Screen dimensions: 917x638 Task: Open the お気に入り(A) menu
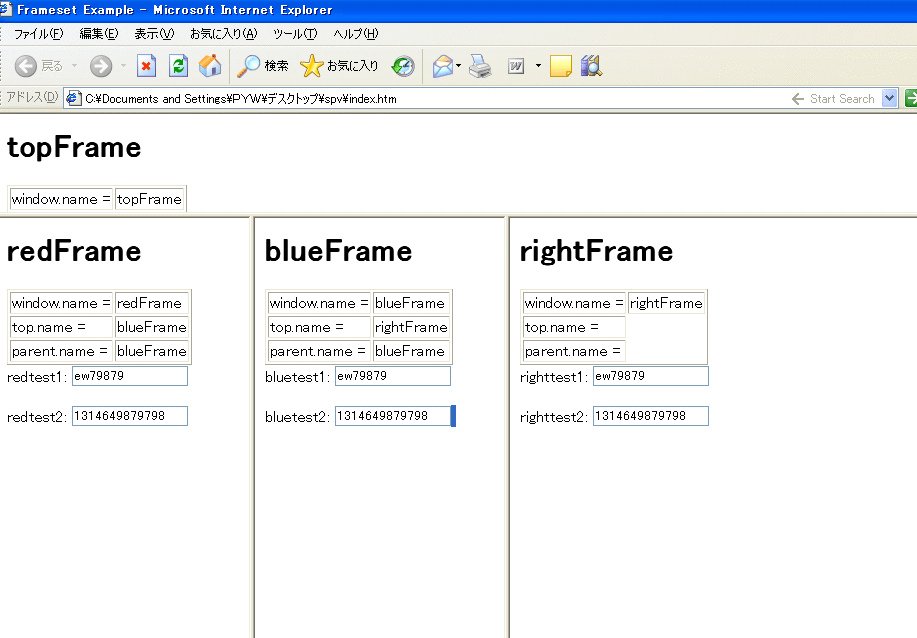[223, 34]
